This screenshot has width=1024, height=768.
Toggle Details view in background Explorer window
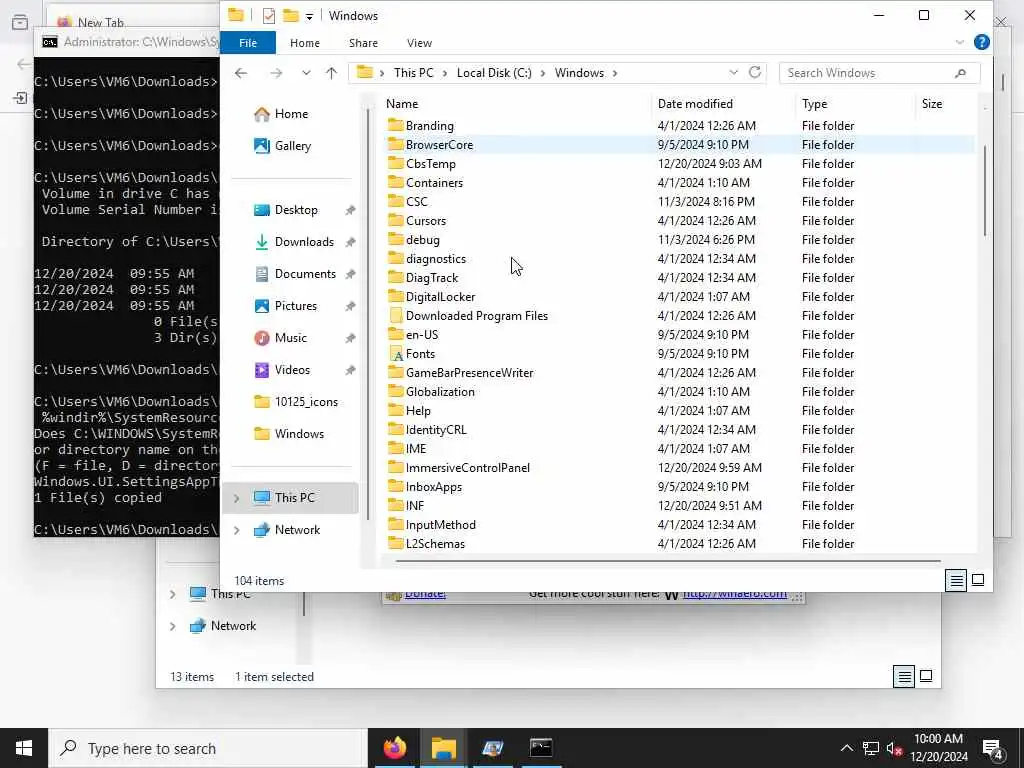point(904,677)
